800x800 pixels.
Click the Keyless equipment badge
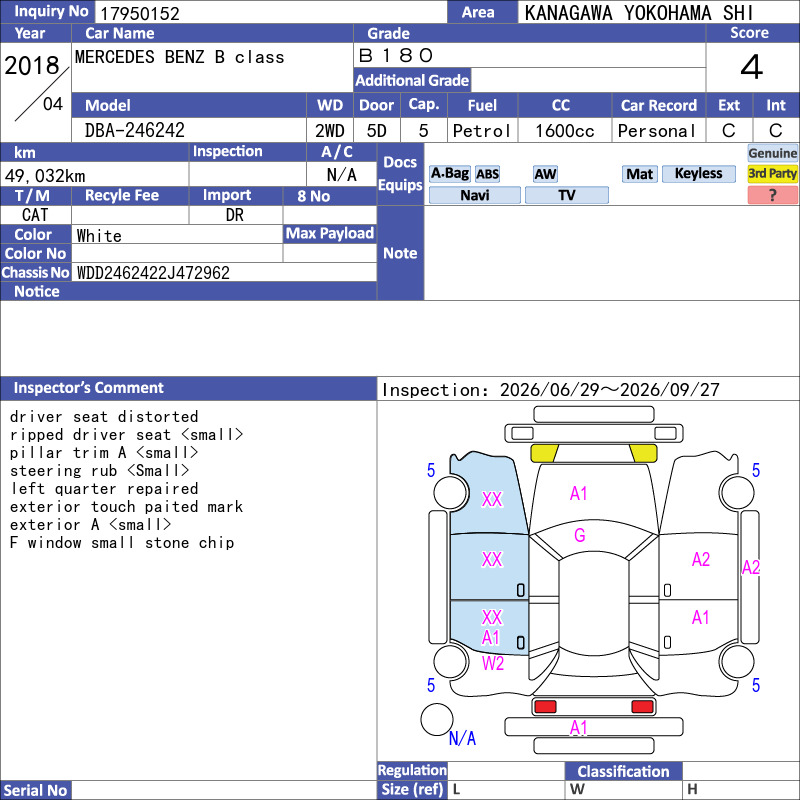[698, 174]
